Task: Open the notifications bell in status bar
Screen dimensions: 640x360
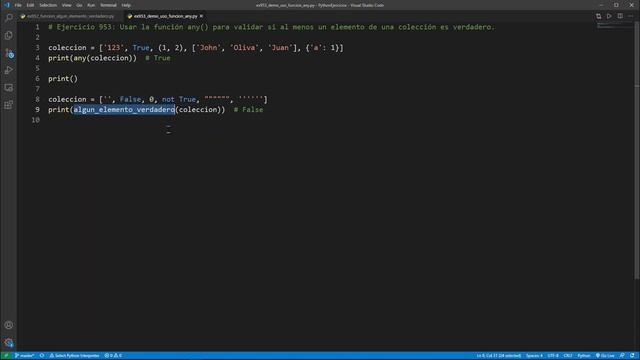Action: pos(632,356)
